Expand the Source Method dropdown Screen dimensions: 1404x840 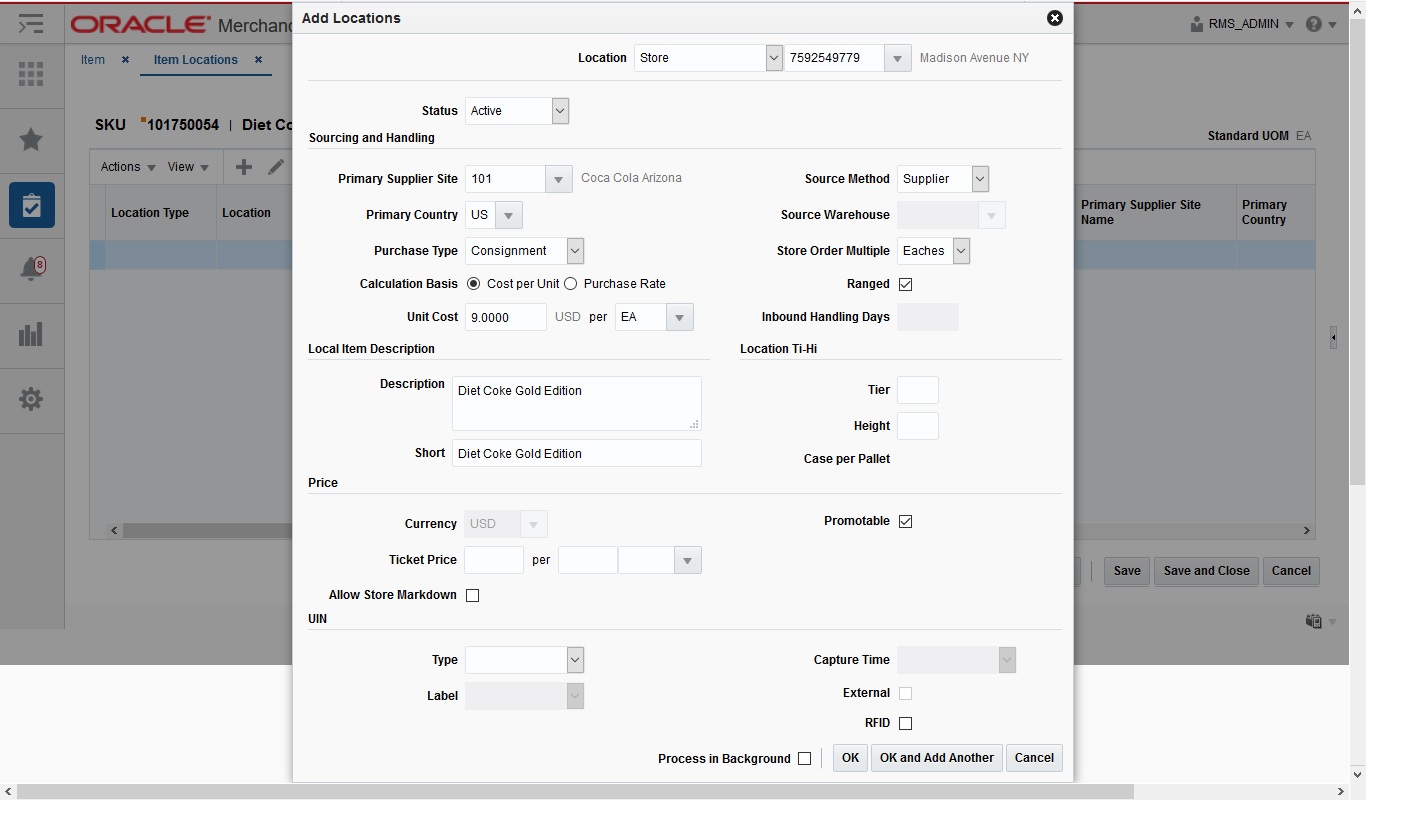point(978,178)
